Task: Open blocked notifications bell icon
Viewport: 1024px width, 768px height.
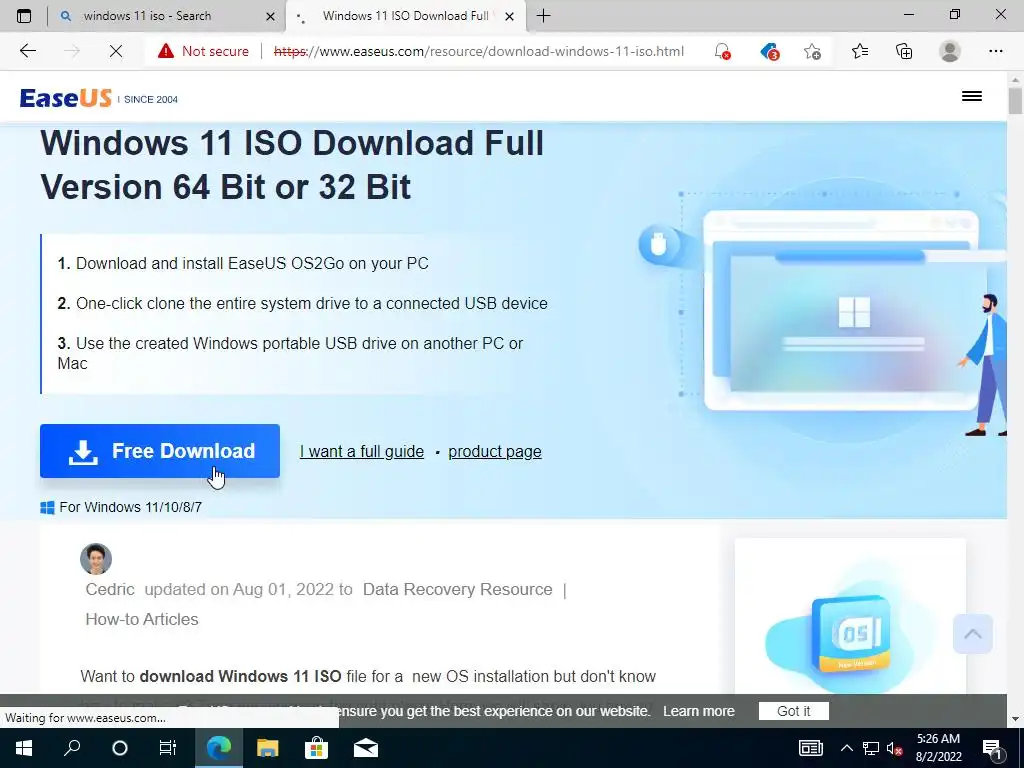Action: click(x=722, y=51)
